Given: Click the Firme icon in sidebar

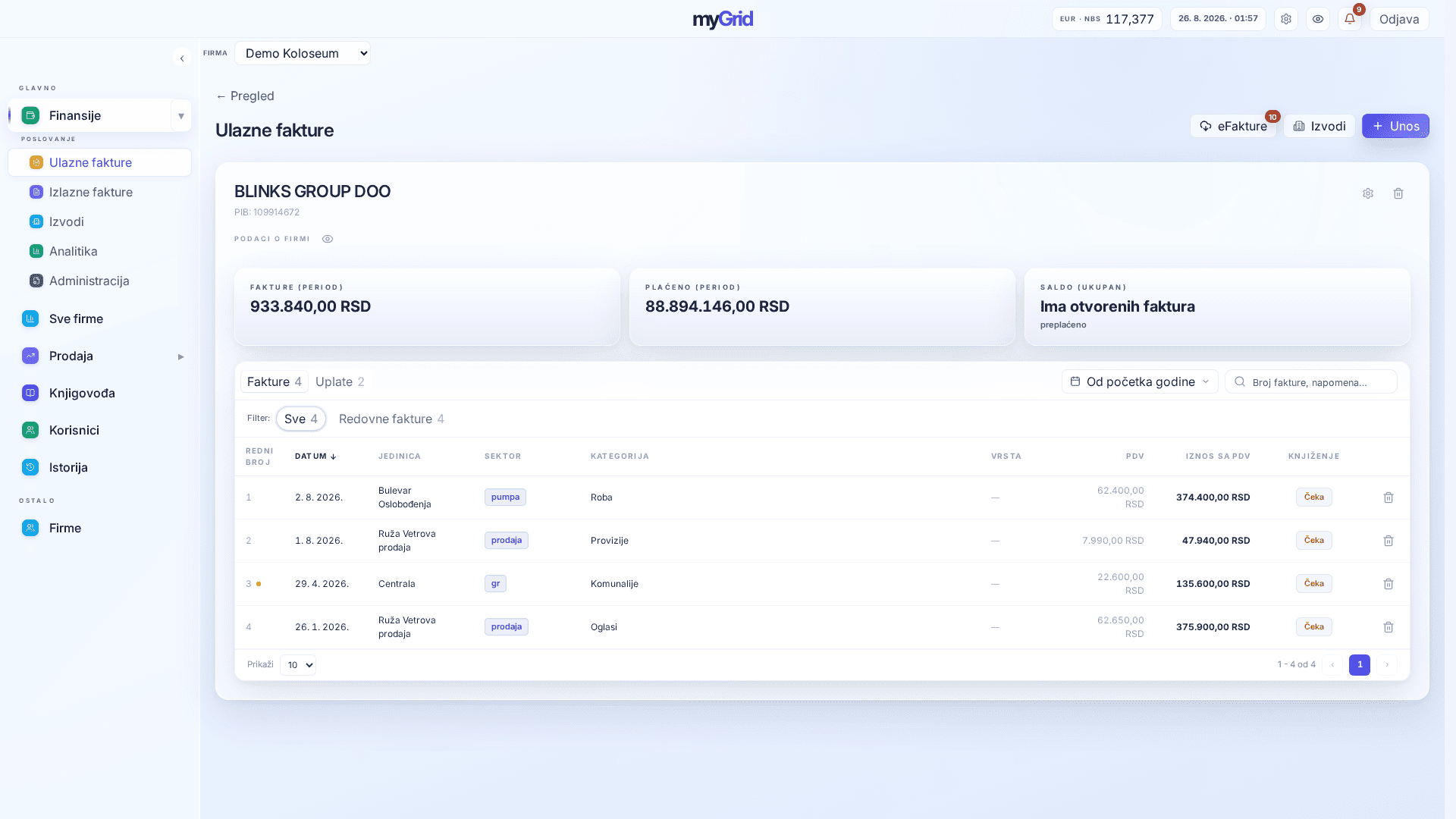Looking at the screenshot, I should 30,528.
